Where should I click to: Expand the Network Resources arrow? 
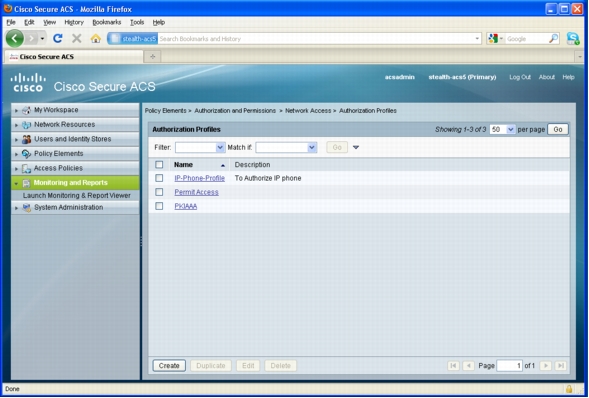(x=16, y=125)
